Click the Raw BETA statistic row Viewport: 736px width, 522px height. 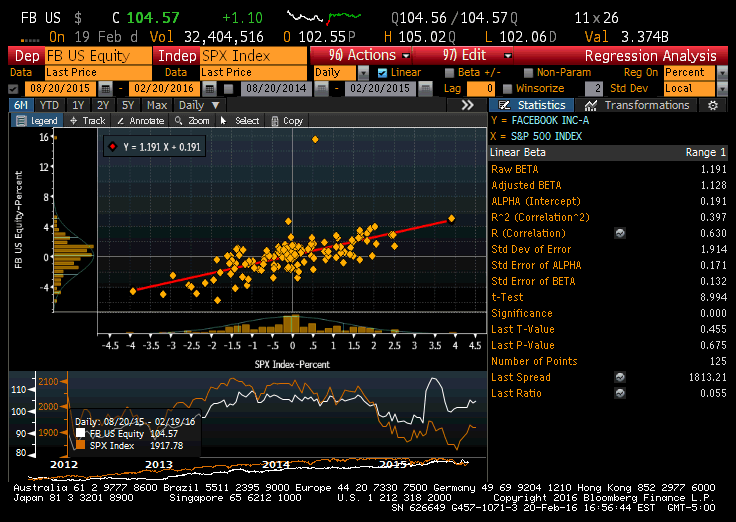click(608, 169)
